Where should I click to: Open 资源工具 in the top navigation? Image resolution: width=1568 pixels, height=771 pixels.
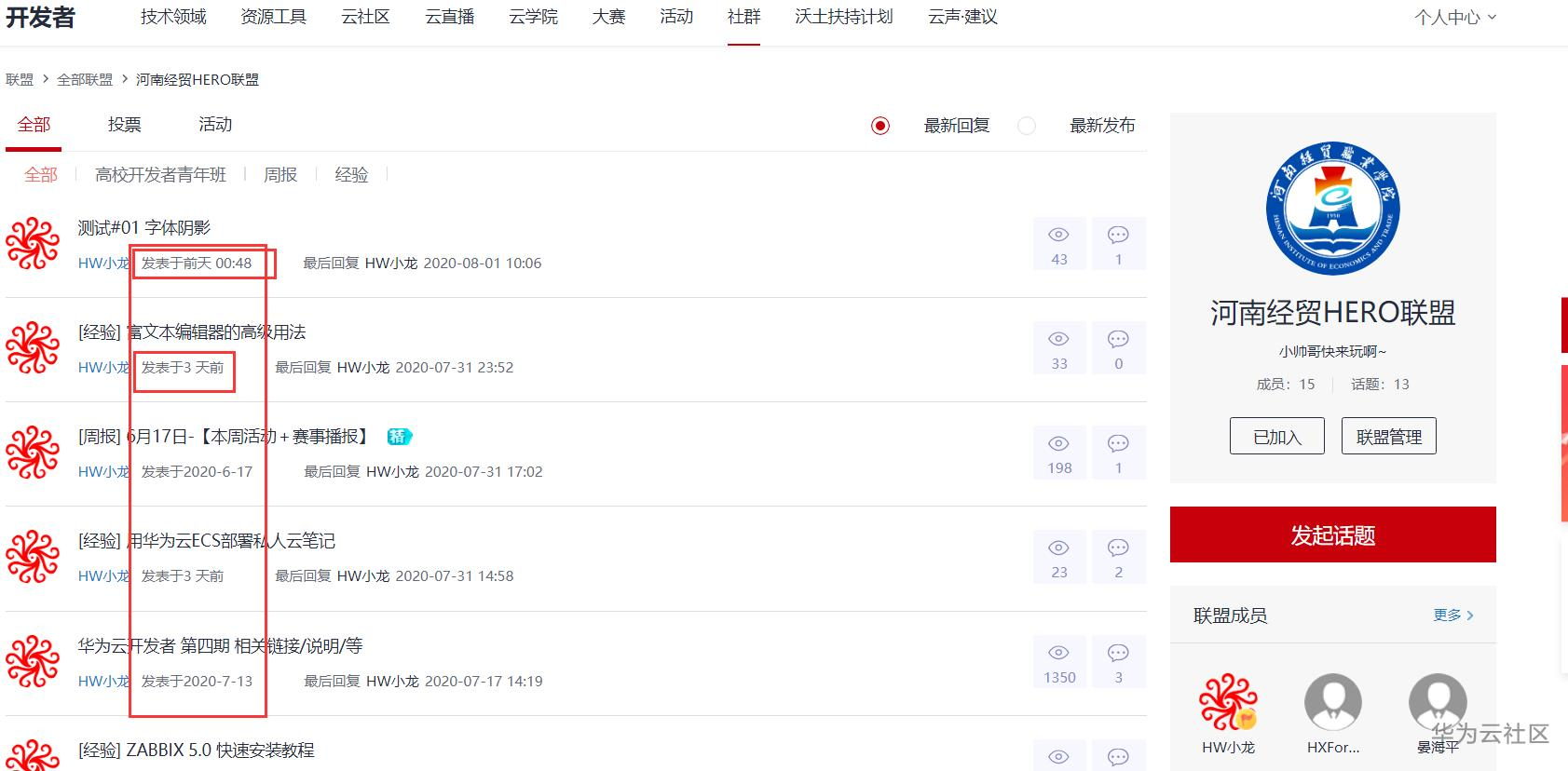pos(273,17)
